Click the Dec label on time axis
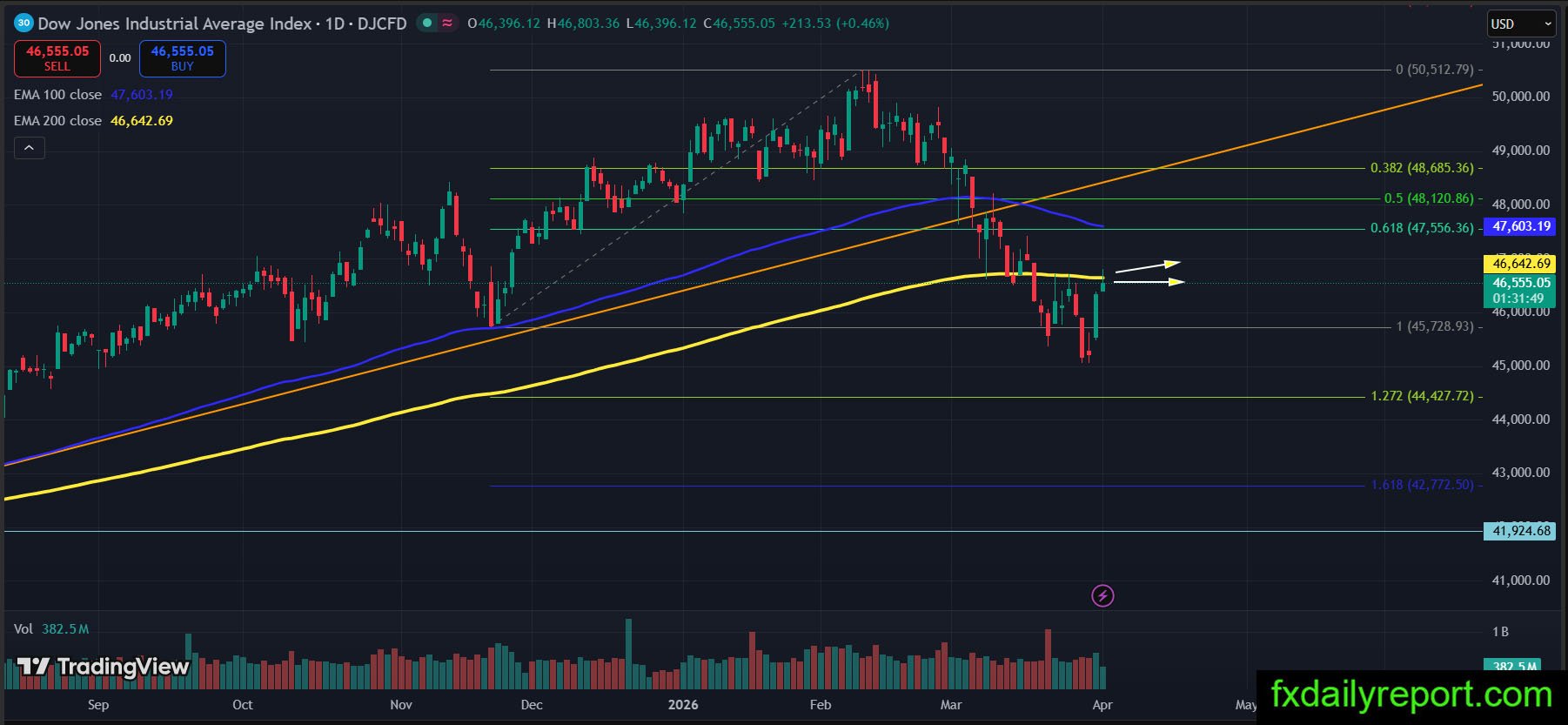The image size is (1568, 725). 532,705
